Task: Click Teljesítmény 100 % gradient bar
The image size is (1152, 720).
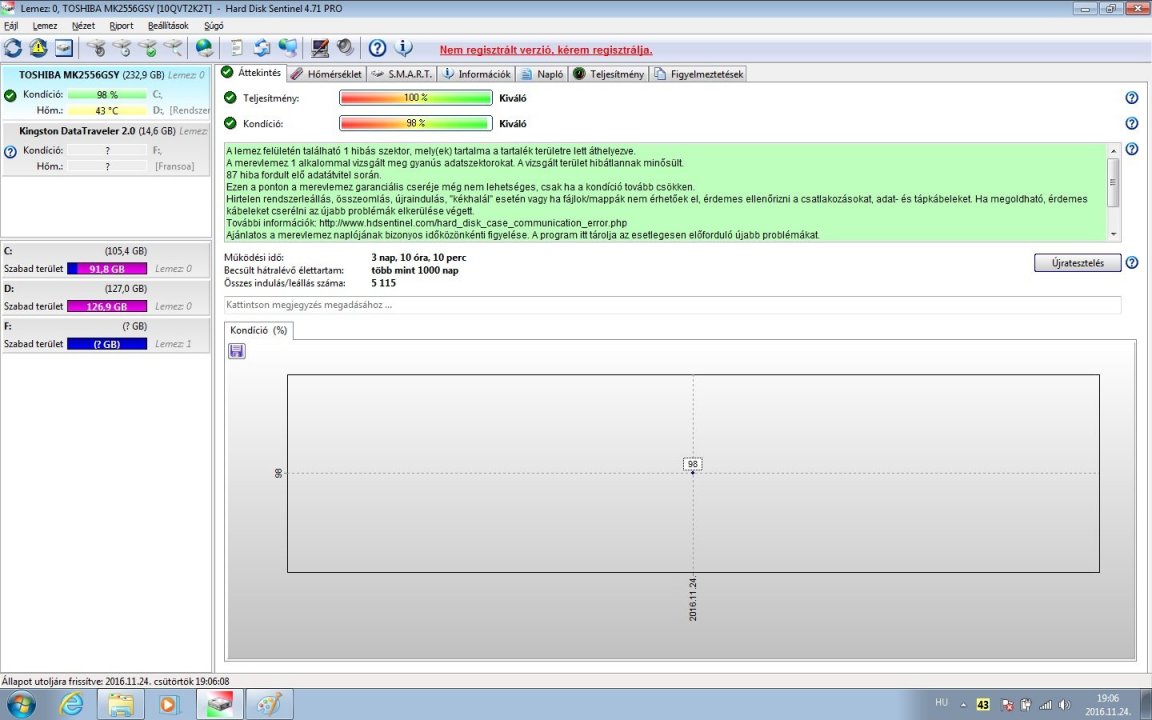Action: (416, 98)
